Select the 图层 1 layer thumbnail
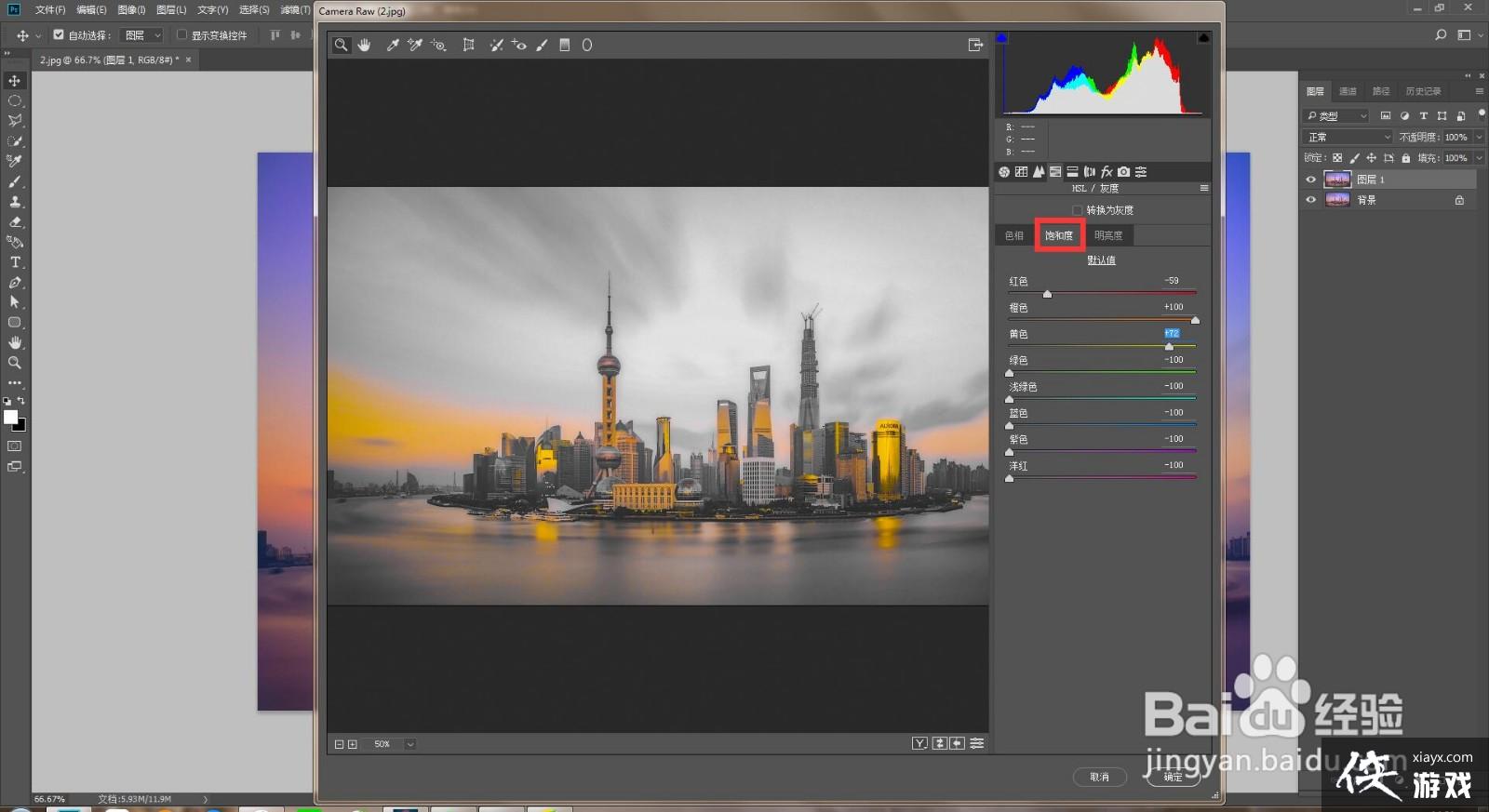 pos(1337,180)
